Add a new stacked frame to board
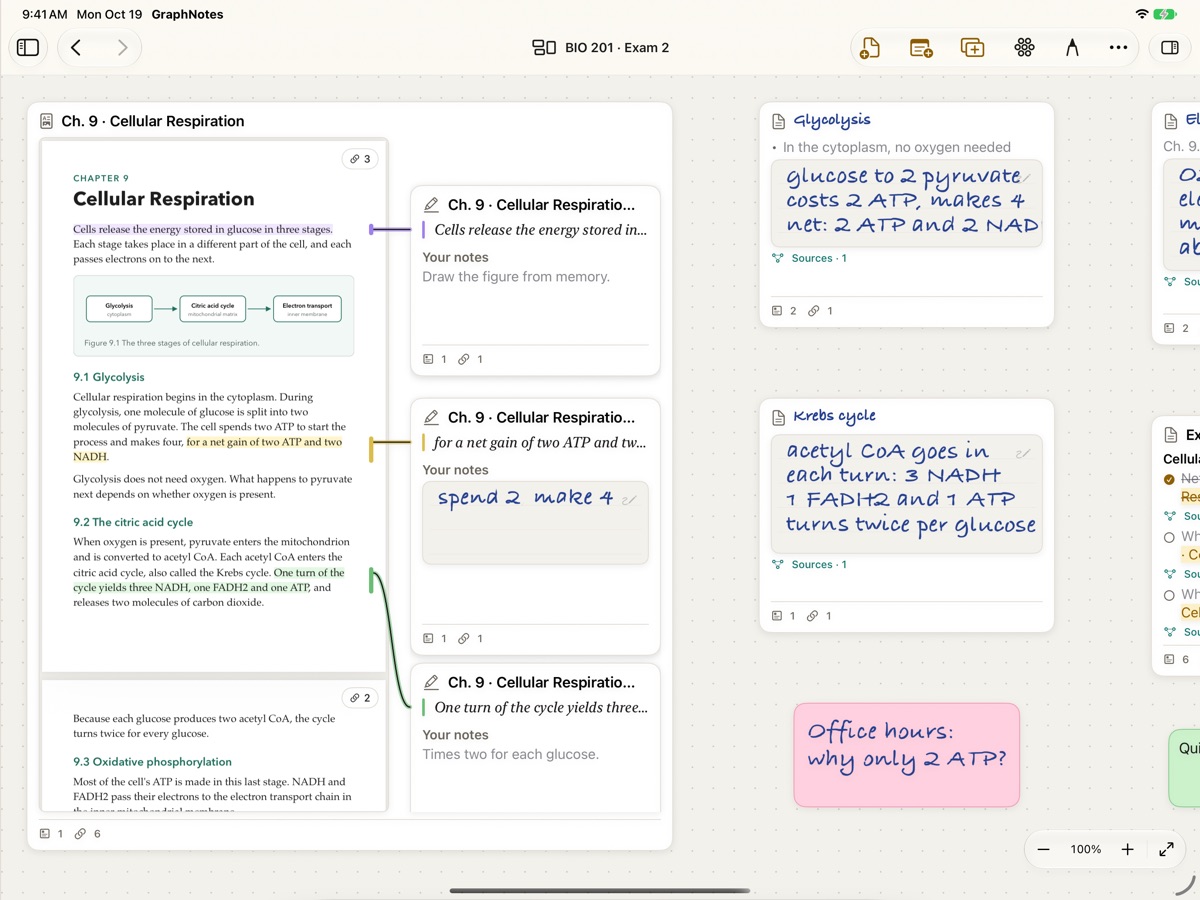 point(972,47)
